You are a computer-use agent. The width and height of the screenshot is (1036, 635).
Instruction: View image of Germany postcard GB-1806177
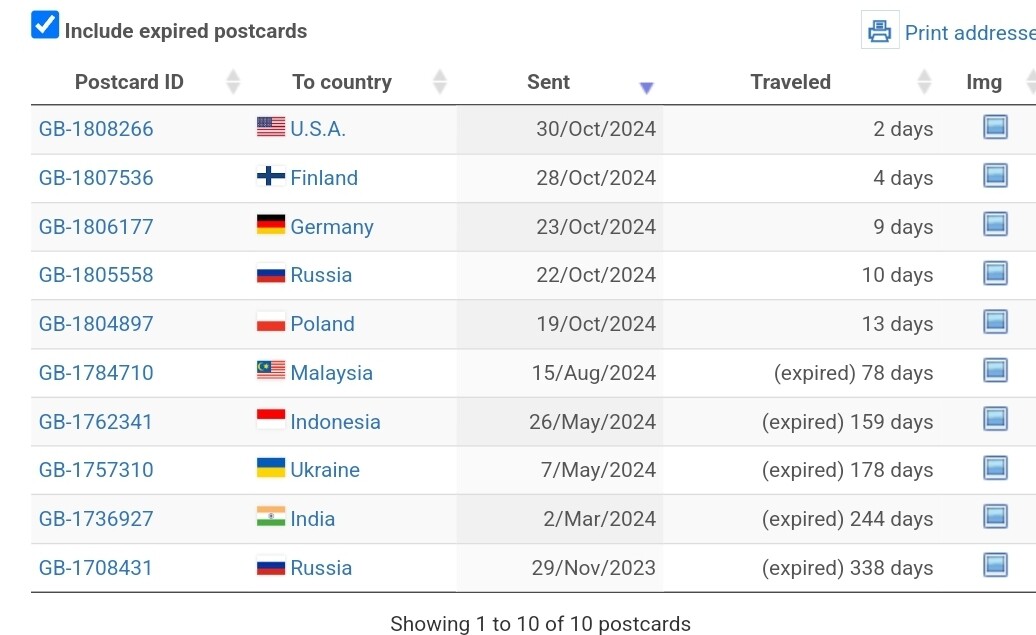[995, 225]
